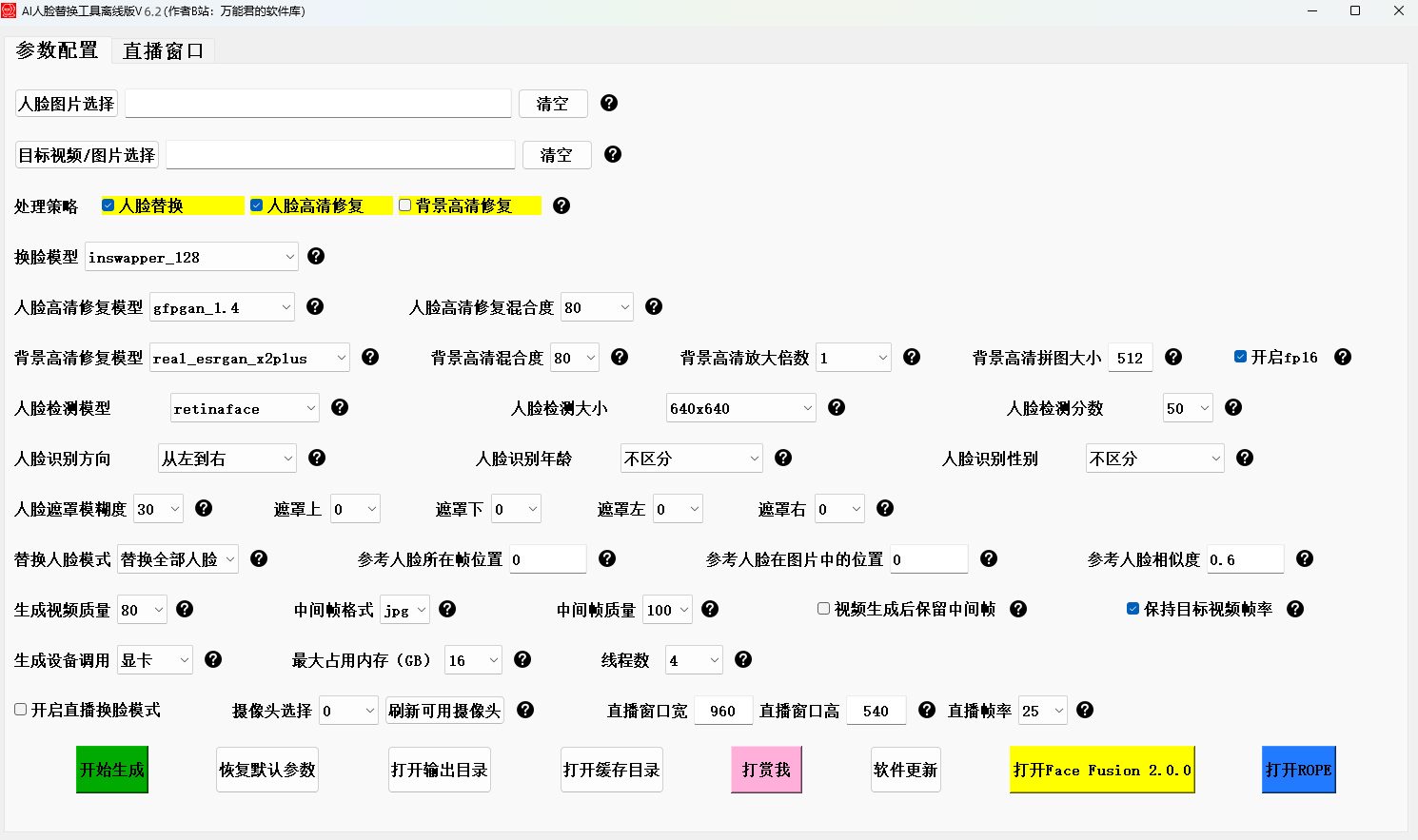The height and width of the screenshot is (840, 1418).
Task: Show help for 人脸检测分数 setting
Action: [1232, 407]
